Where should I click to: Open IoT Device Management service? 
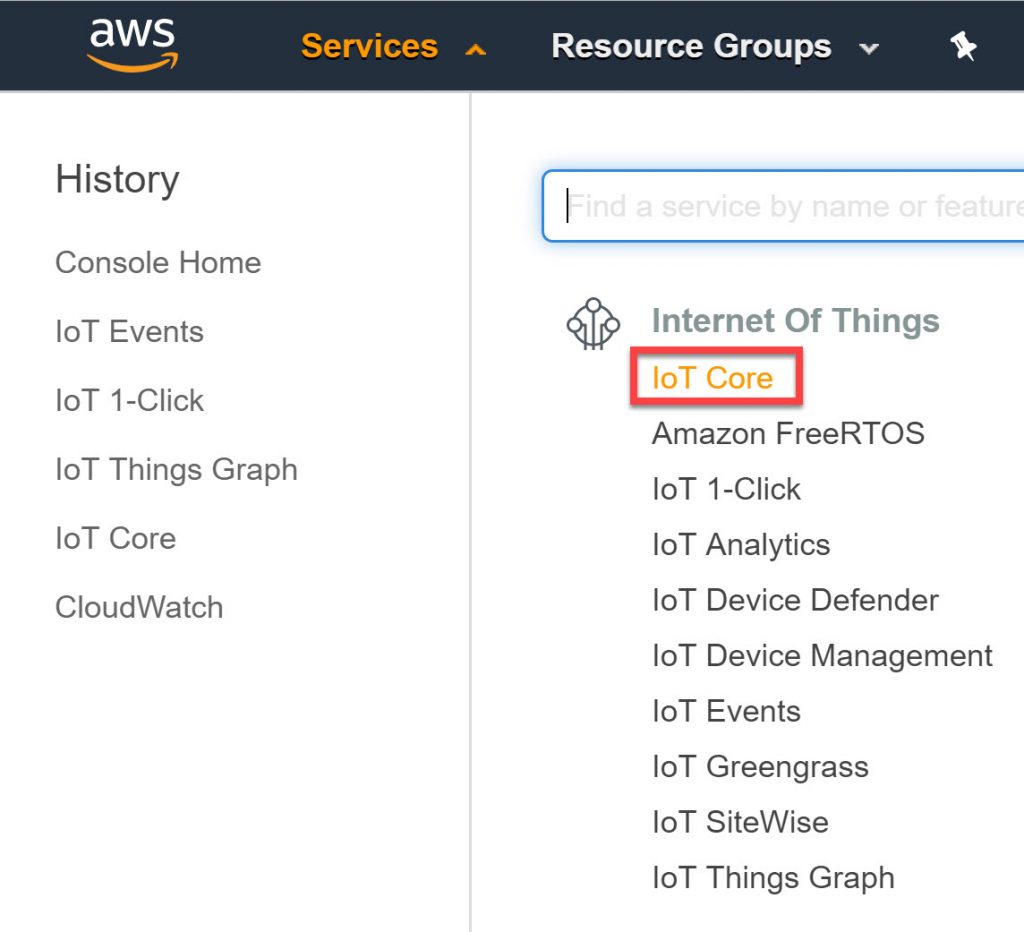point(821,656)
